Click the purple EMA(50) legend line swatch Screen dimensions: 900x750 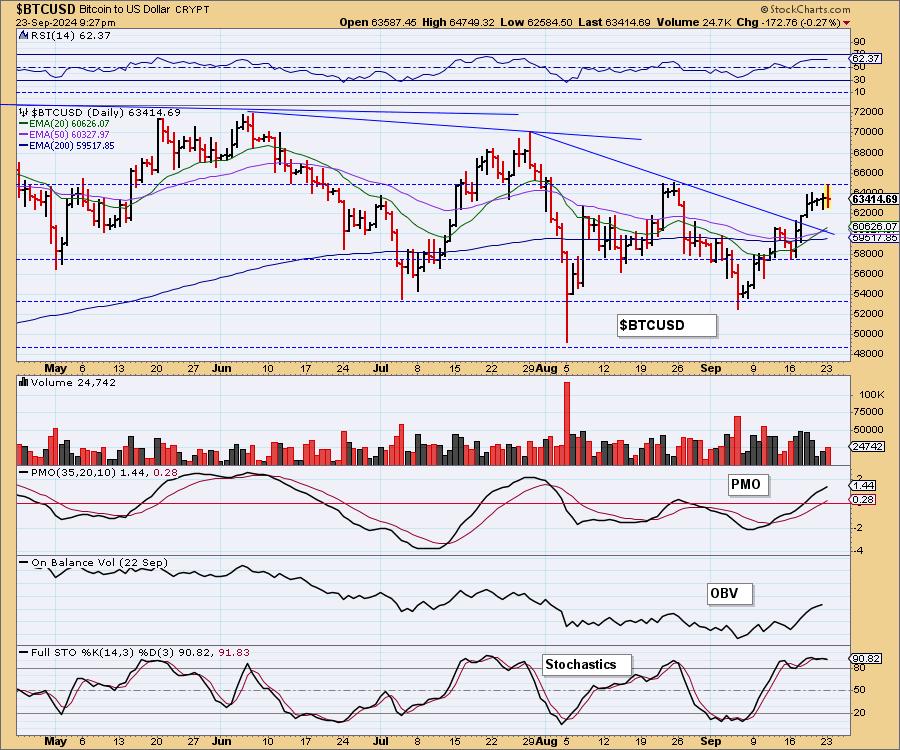[24, 134]
